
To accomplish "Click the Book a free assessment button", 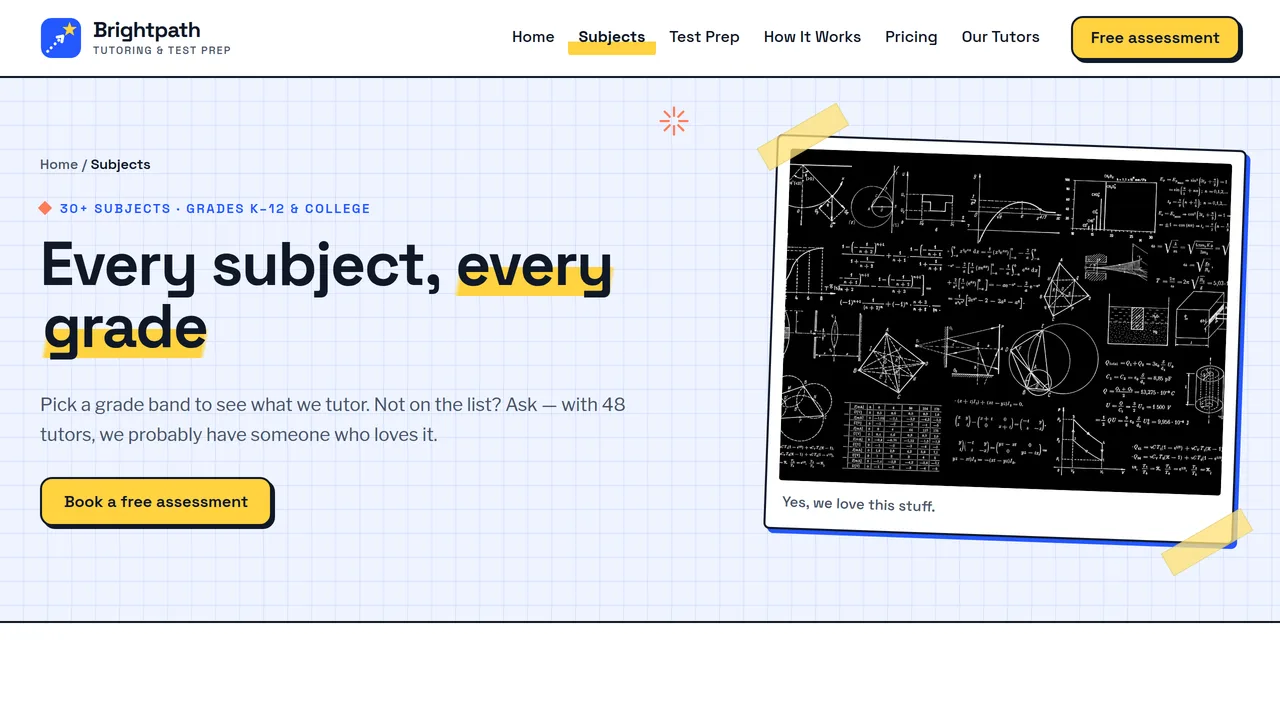I will coord(156,501).
